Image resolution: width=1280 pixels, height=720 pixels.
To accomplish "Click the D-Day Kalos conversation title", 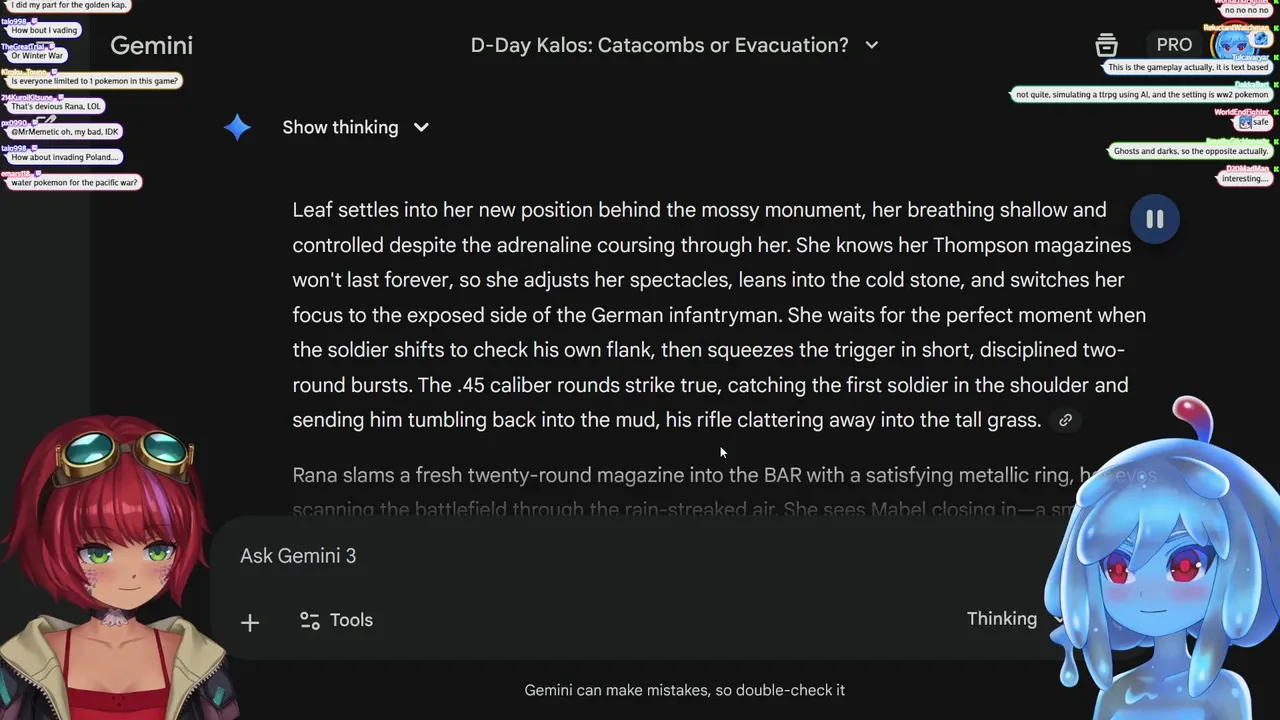I will [x=659, y=45].
